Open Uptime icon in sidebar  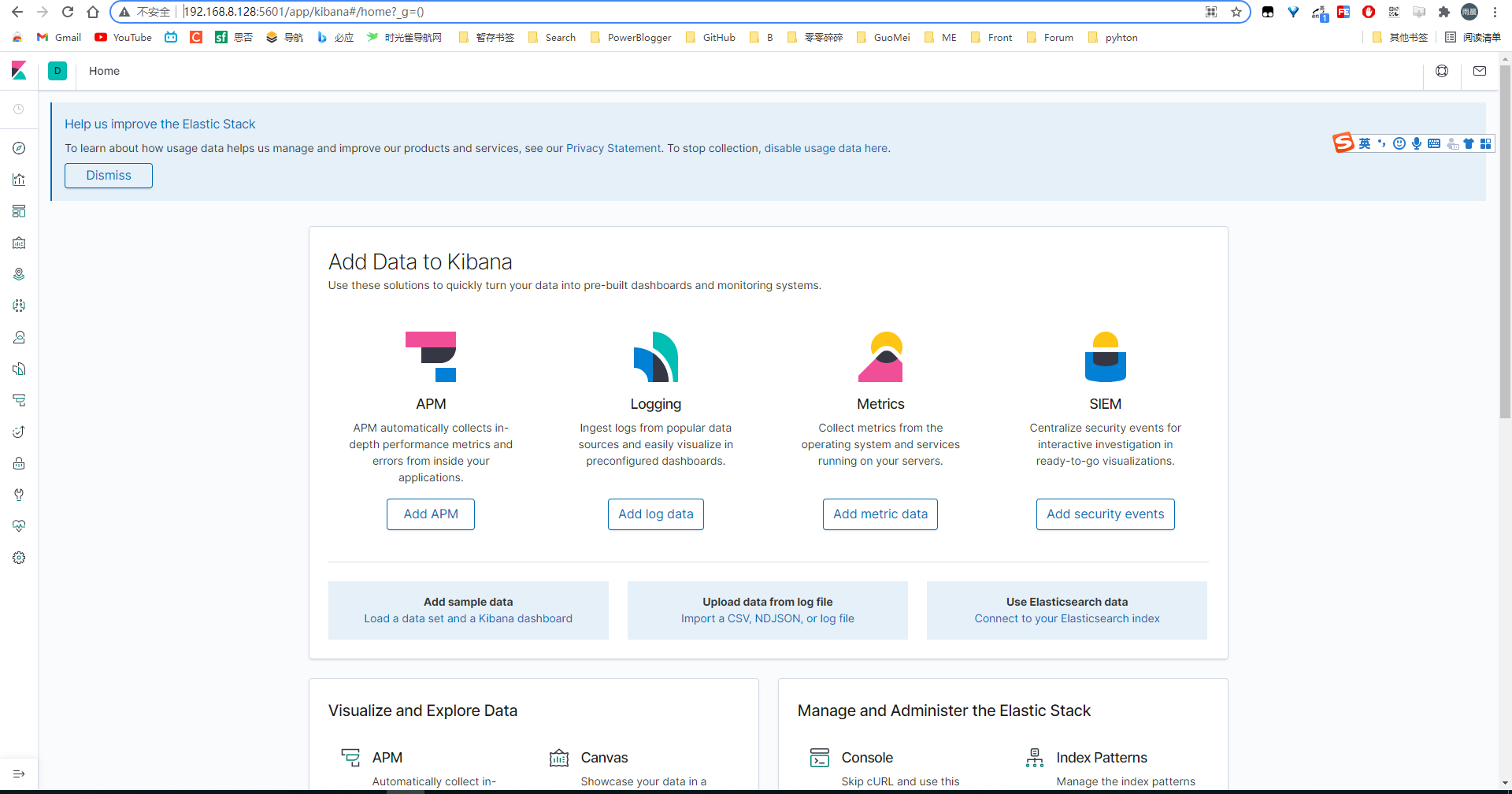pyautogui.click(x=19, y=432)
